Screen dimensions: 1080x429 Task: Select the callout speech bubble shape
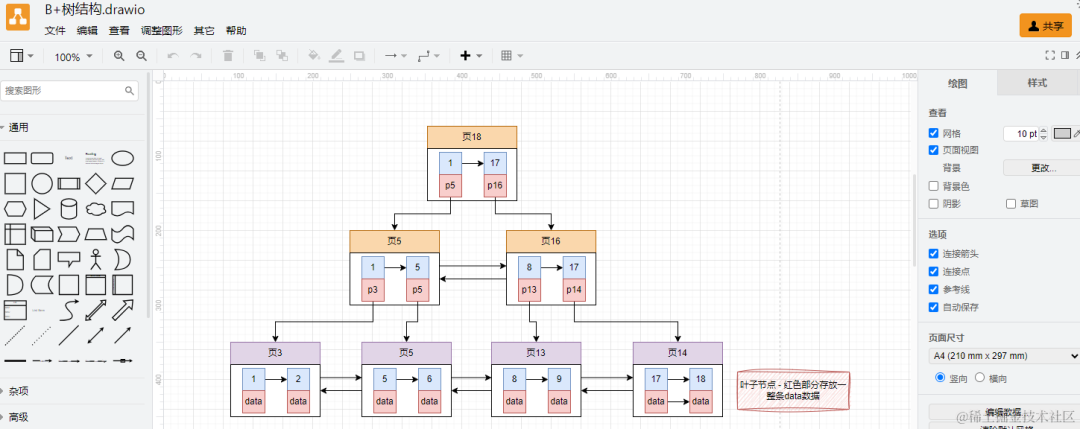(69, 260)
